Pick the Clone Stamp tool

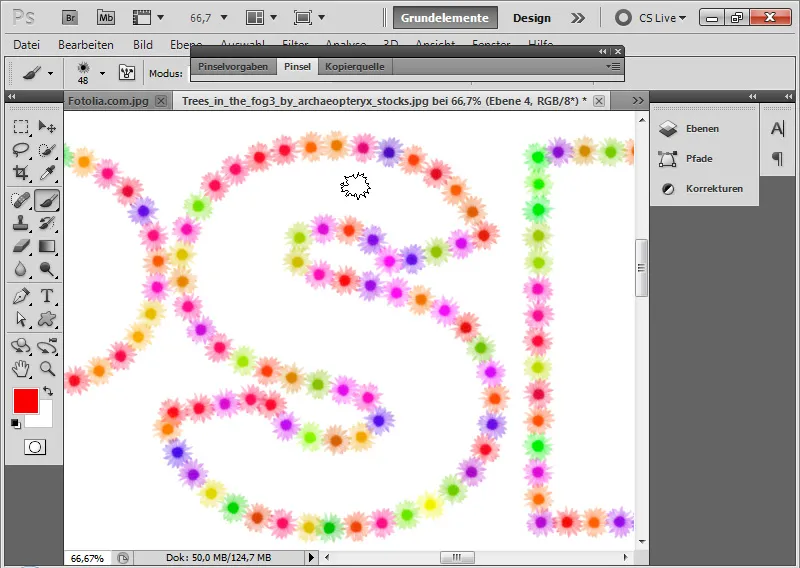[x=21, y=223]
